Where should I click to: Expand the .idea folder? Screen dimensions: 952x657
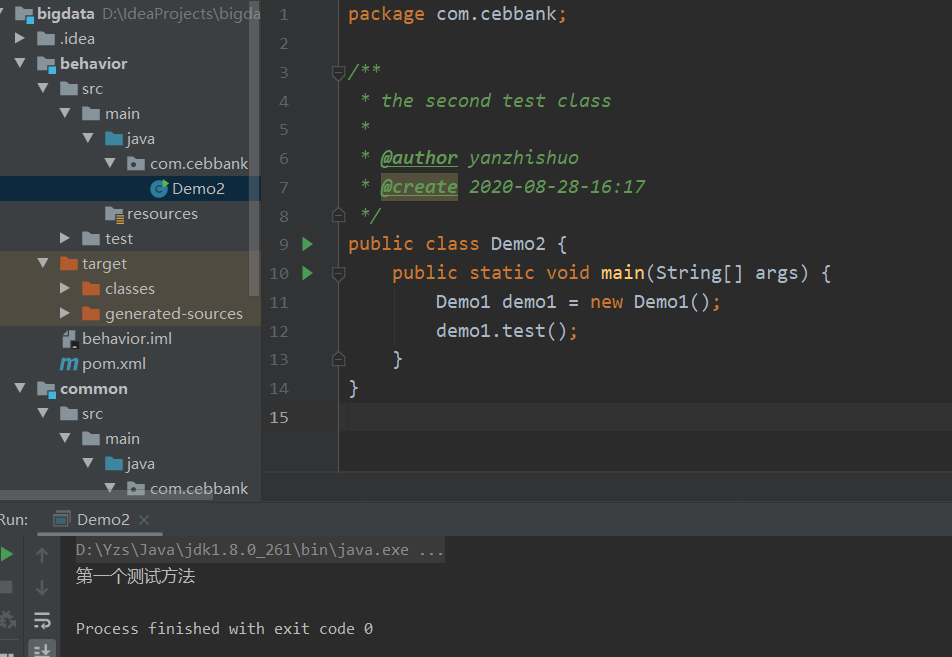[x=20, y=38]
